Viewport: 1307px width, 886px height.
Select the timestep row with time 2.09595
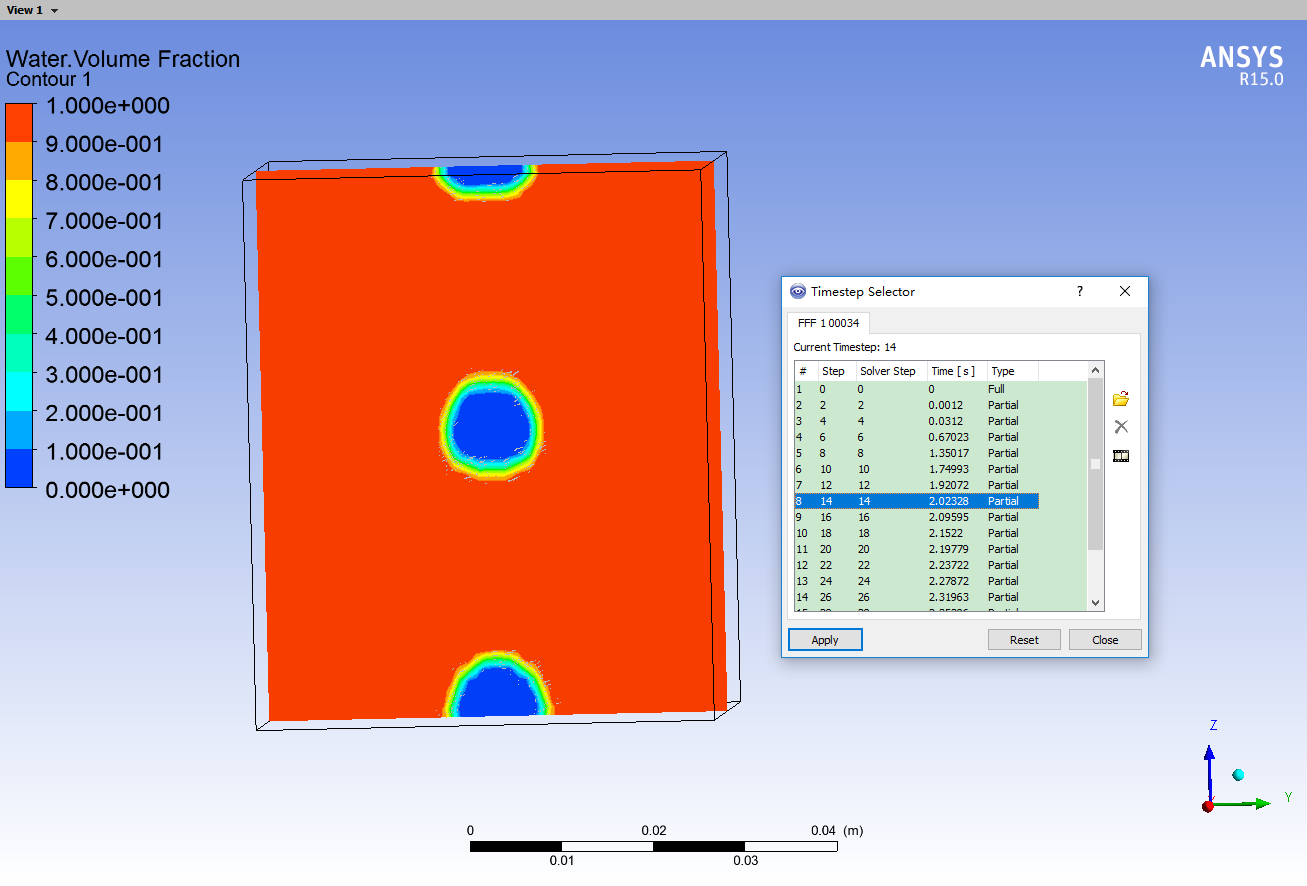coord(916,517)
